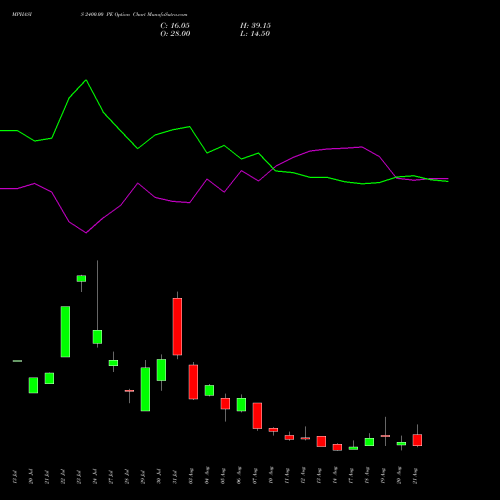500x500 pixels.
Task: Click the close value 'C: 16.05'
Action: (x=175, y=26)
